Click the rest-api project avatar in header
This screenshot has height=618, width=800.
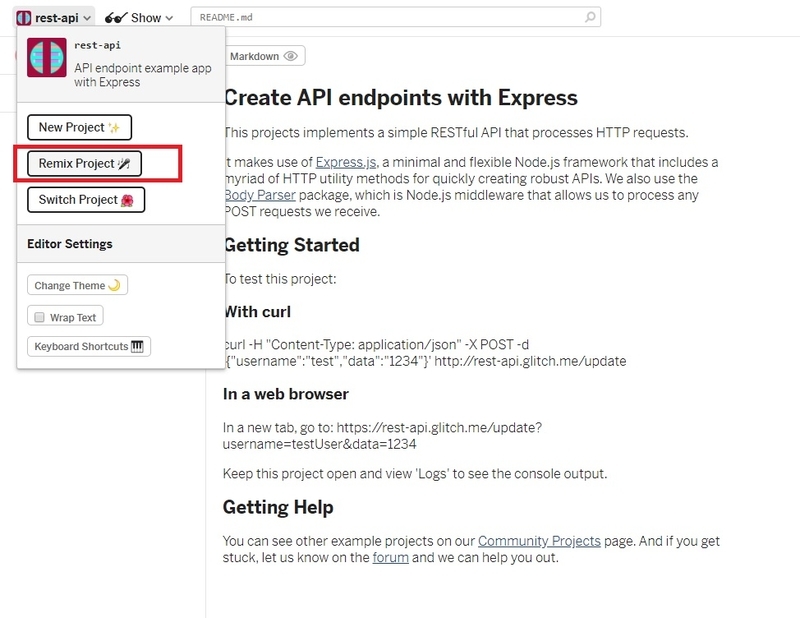[x=23, y=18]
